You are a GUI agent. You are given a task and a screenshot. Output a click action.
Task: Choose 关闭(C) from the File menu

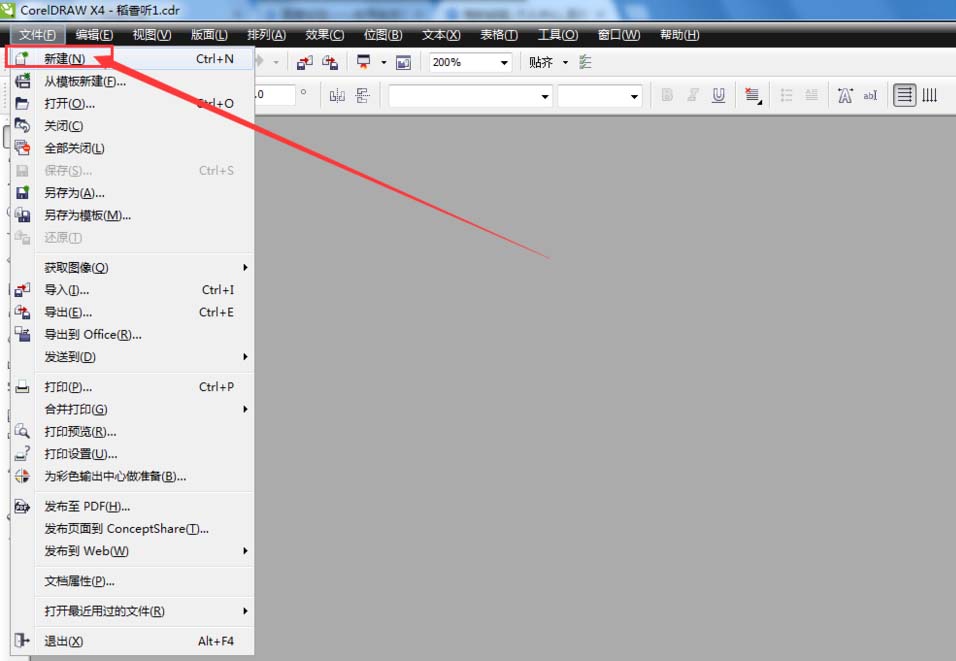(x=132, y=126)
